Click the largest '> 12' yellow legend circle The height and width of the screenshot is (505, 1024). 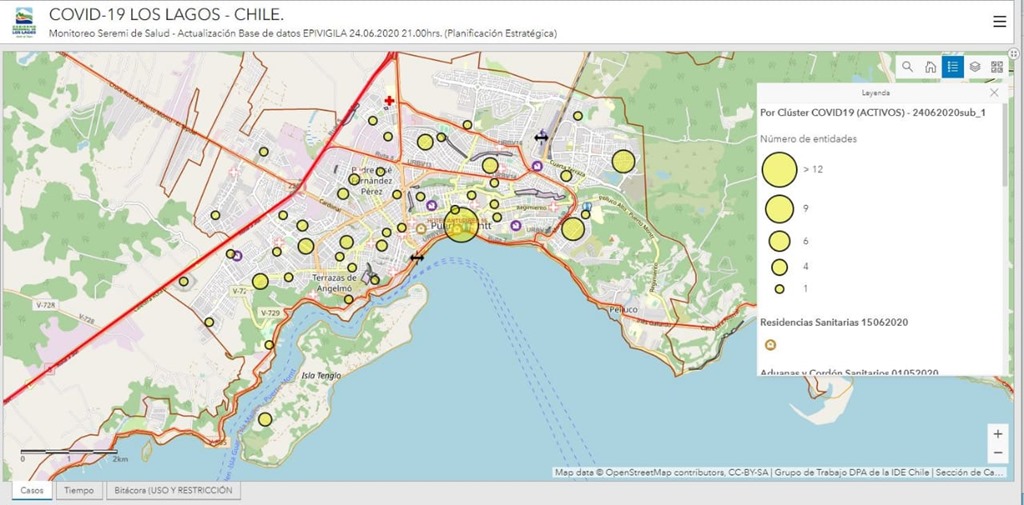click(x=779, y=169)
